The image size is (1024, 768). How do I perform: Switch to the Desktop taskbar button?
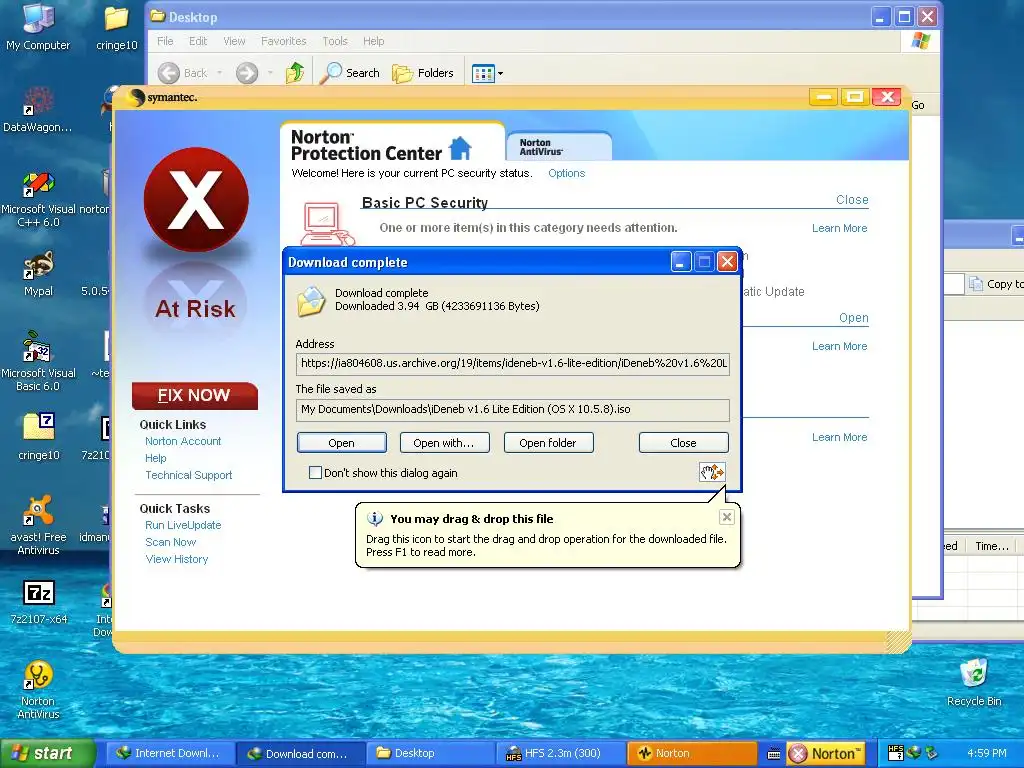430,753
